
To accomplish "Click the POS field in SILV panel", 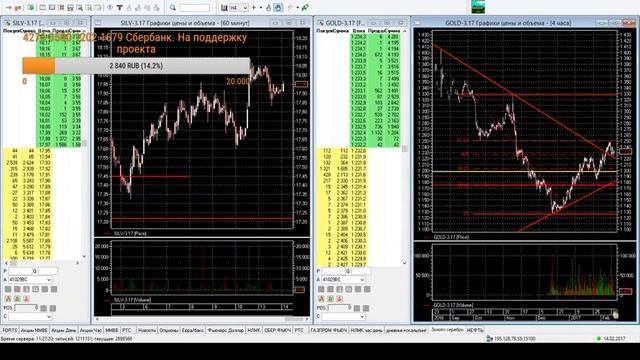I will [26, 307].
